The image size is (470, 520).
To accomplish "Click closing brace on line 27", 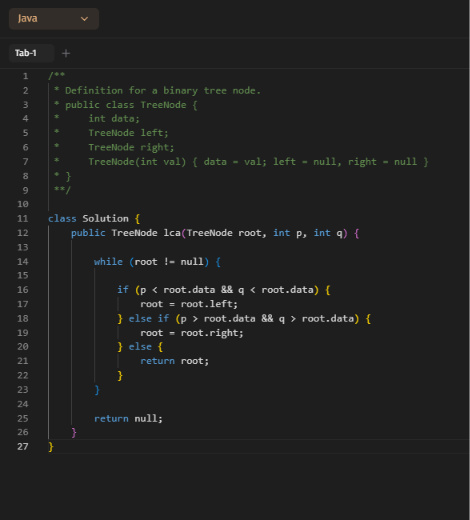I will pyautogui.click(x=51, y=447).
